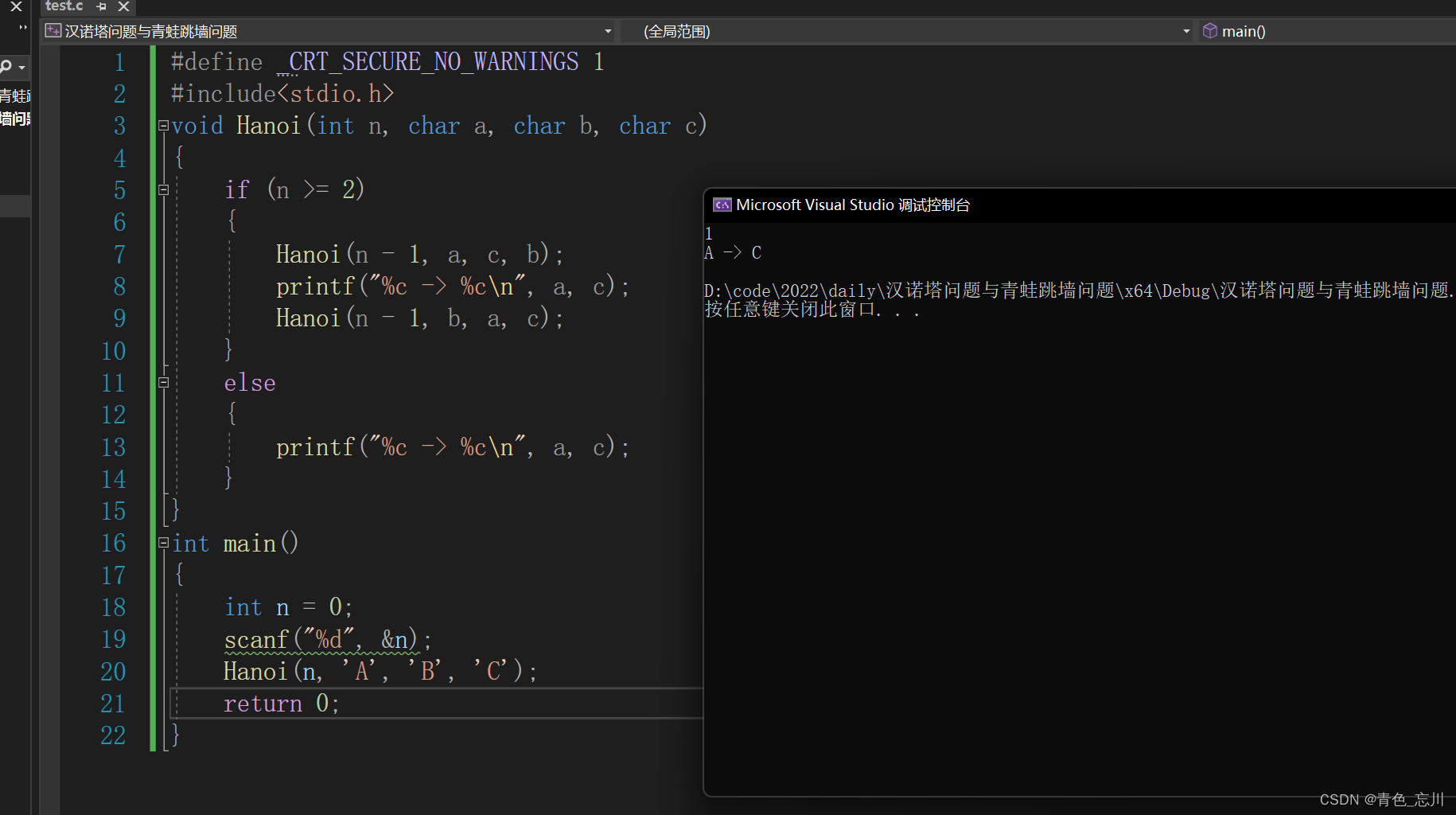Open the left panel toolbar overflow arrows
The height and width of the screenshot is (815, 1456).
tap(23, 28)
